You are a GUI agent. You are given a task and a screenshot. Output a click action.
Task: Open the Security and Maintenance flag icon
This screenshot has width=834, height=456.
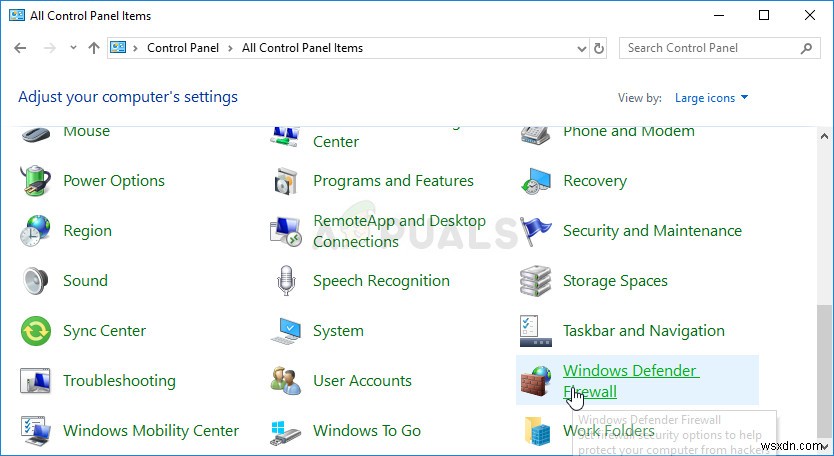[x=536, y=231]
